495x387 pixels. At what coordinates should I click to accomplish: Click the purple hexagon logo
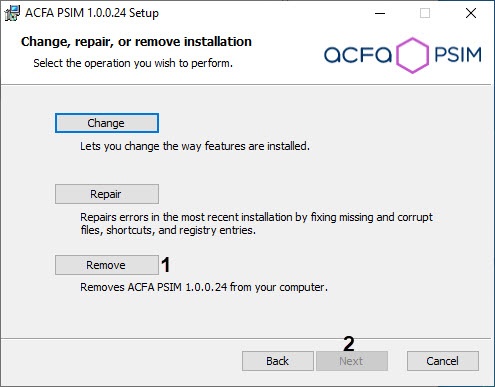(412, 55)
